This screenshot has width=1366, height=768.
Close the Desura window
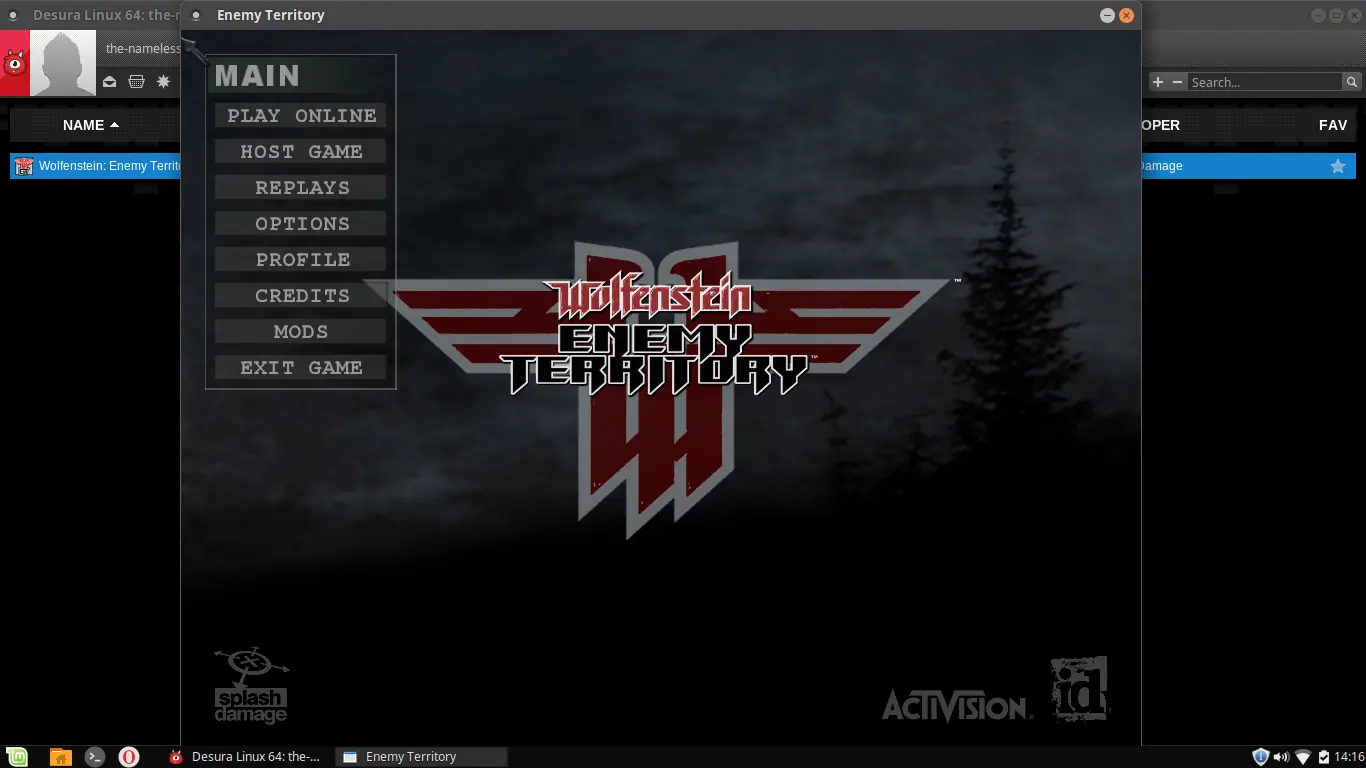(1355, 15)
